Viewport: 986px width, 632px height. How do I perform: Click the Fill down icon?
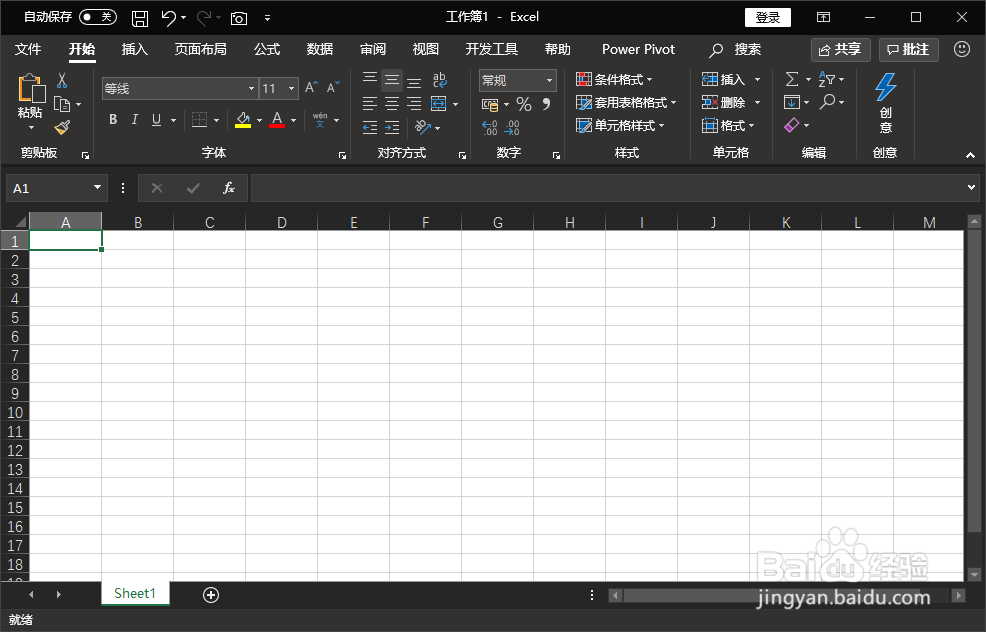click(x=792, y=102)
